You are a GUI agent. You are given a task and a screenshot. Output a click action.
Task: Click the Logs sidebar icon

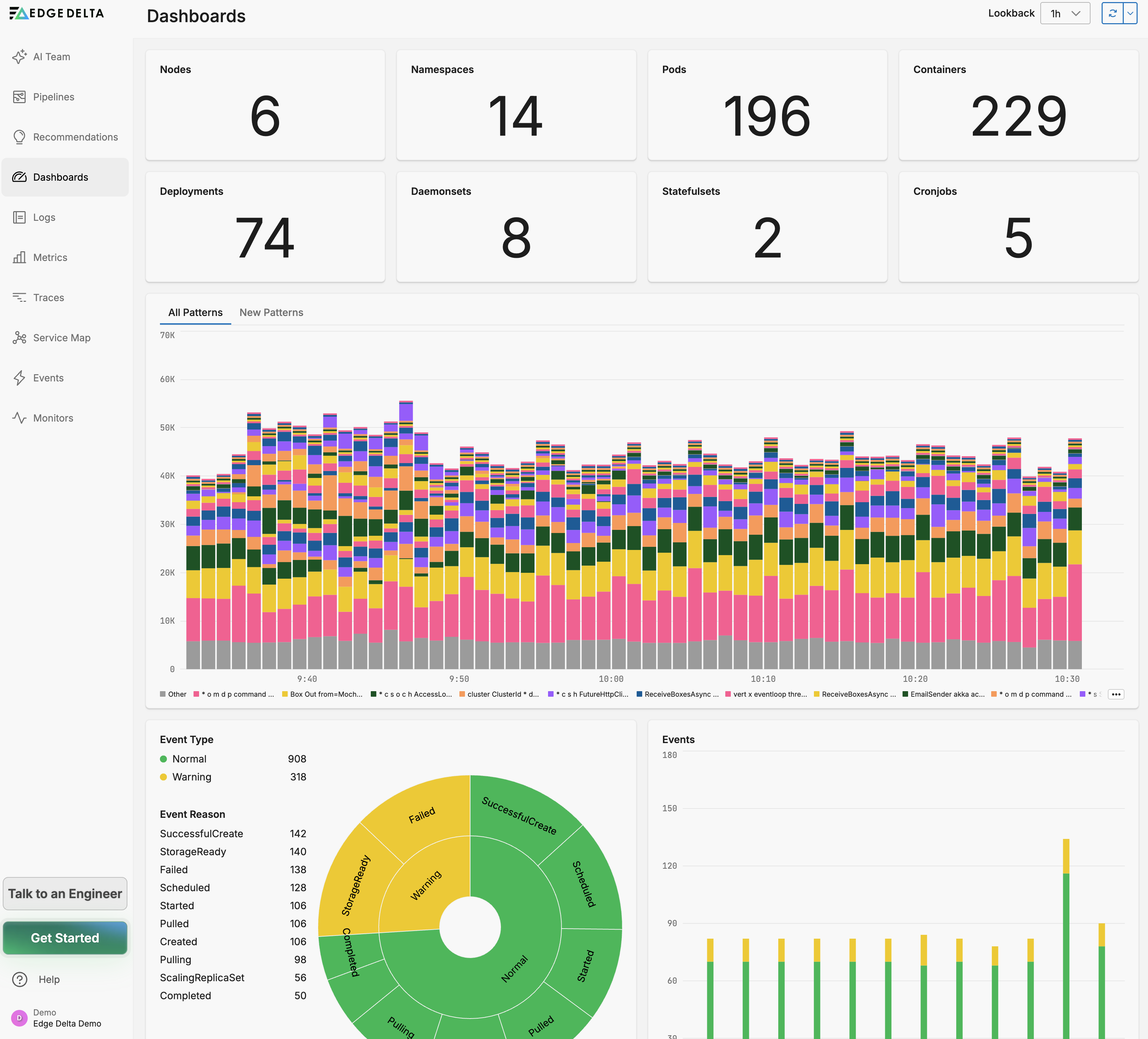click(x=19, y=217)
